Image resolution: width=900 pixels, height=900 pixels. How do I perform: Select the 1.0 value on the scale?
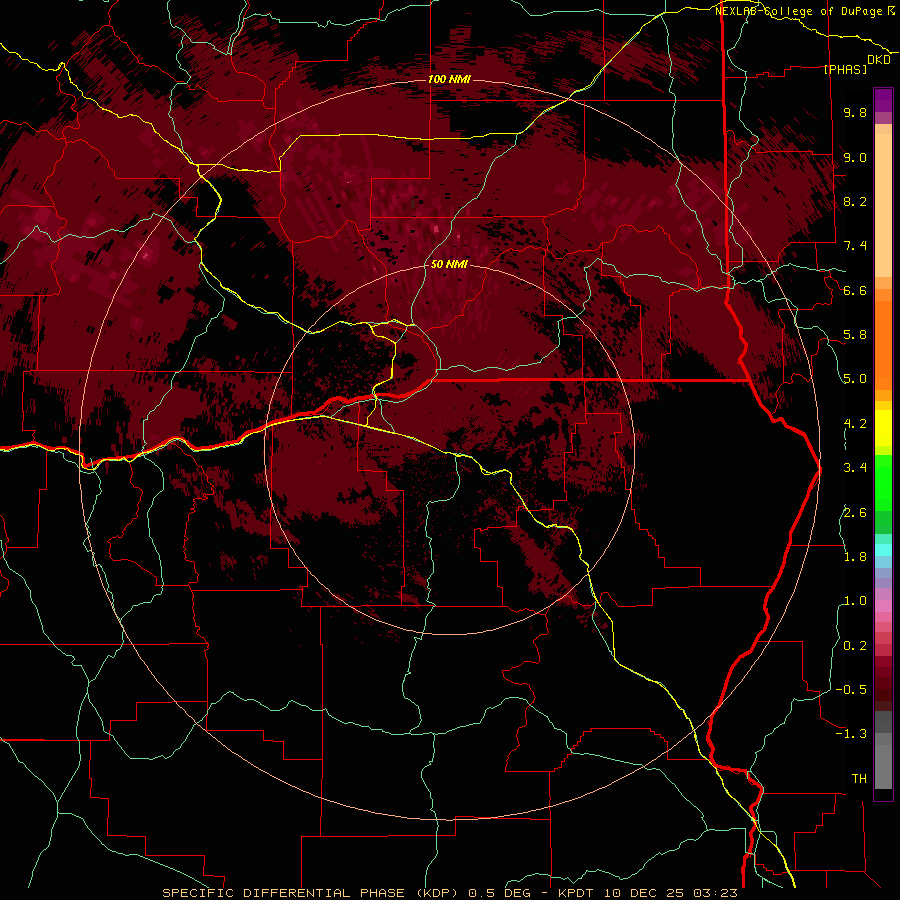point(855,601)
